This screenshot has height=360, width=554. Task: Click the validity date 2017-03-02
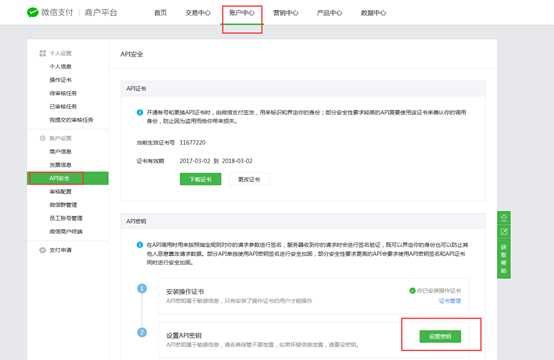tap(195, 161)
